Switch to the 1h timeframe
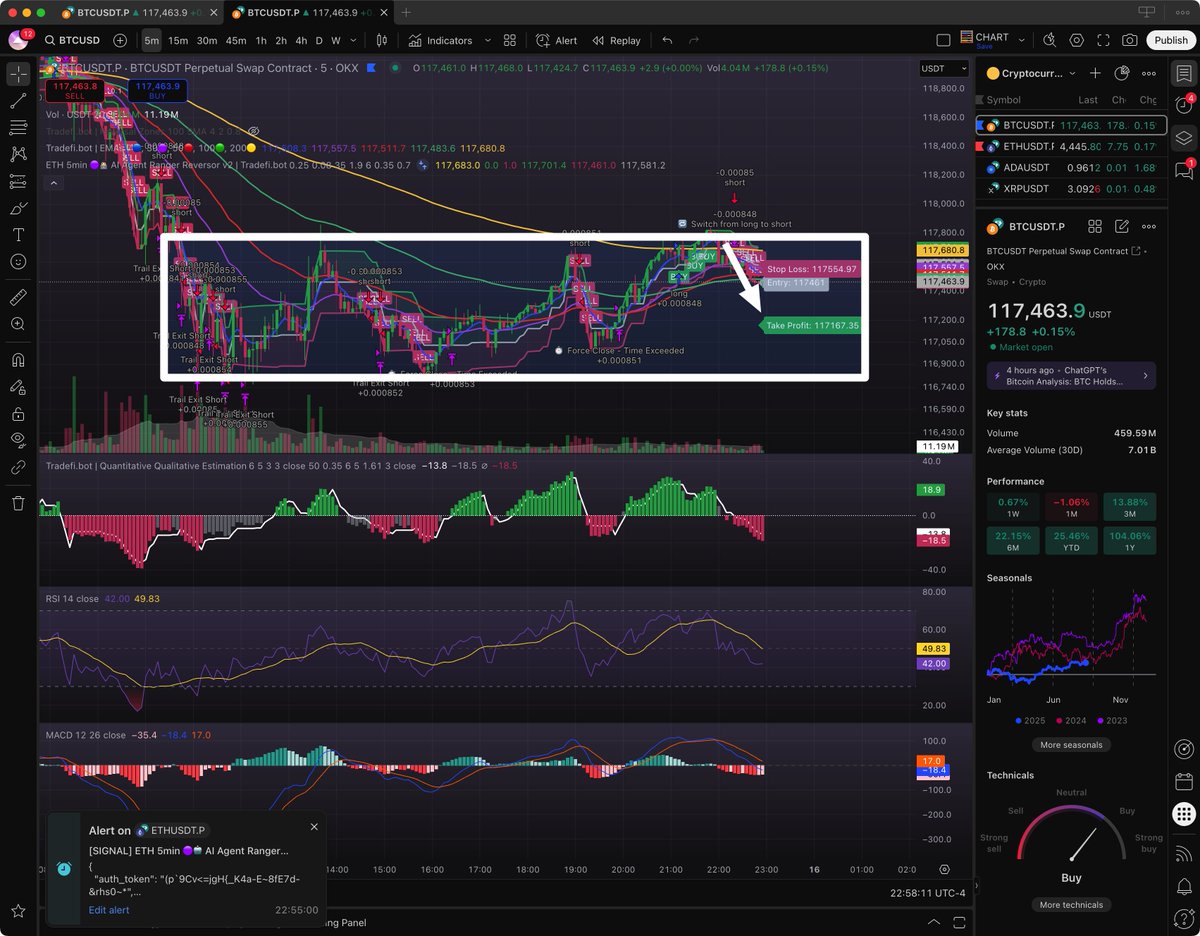Screen dimensions: 1200x936 [x=261, y=40]
